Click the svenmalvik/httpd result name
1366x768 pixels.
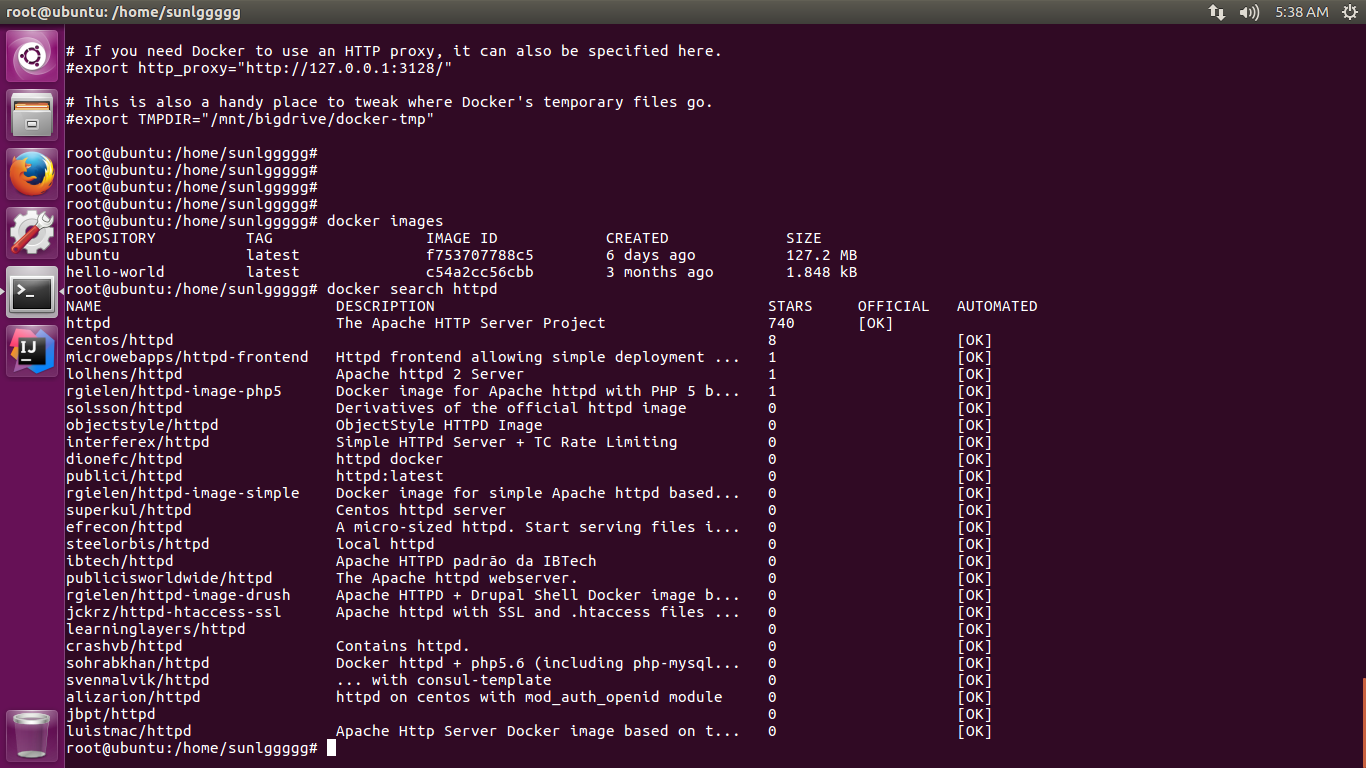tap(138, 680)
